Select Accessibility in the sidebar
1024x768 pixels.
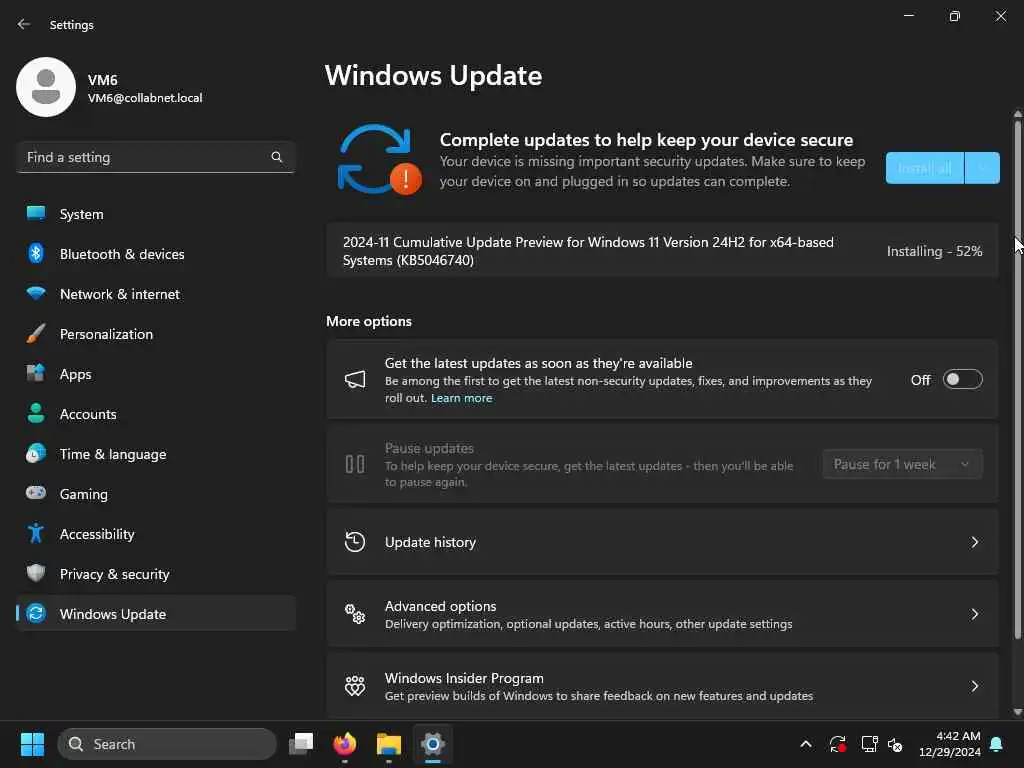point(155,534)
